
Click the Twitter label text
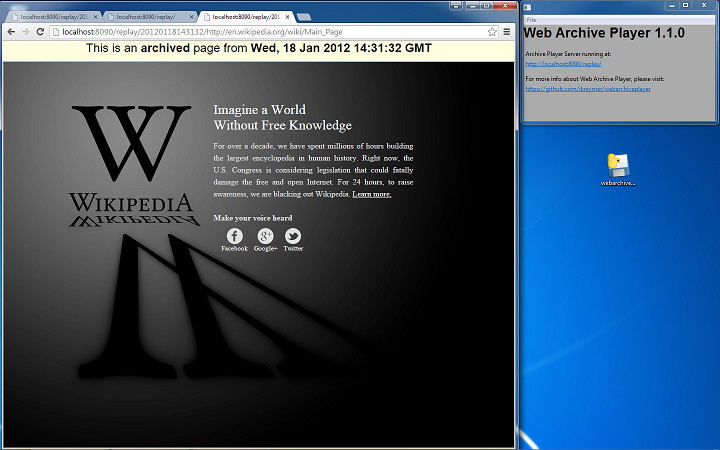point(293,248)
